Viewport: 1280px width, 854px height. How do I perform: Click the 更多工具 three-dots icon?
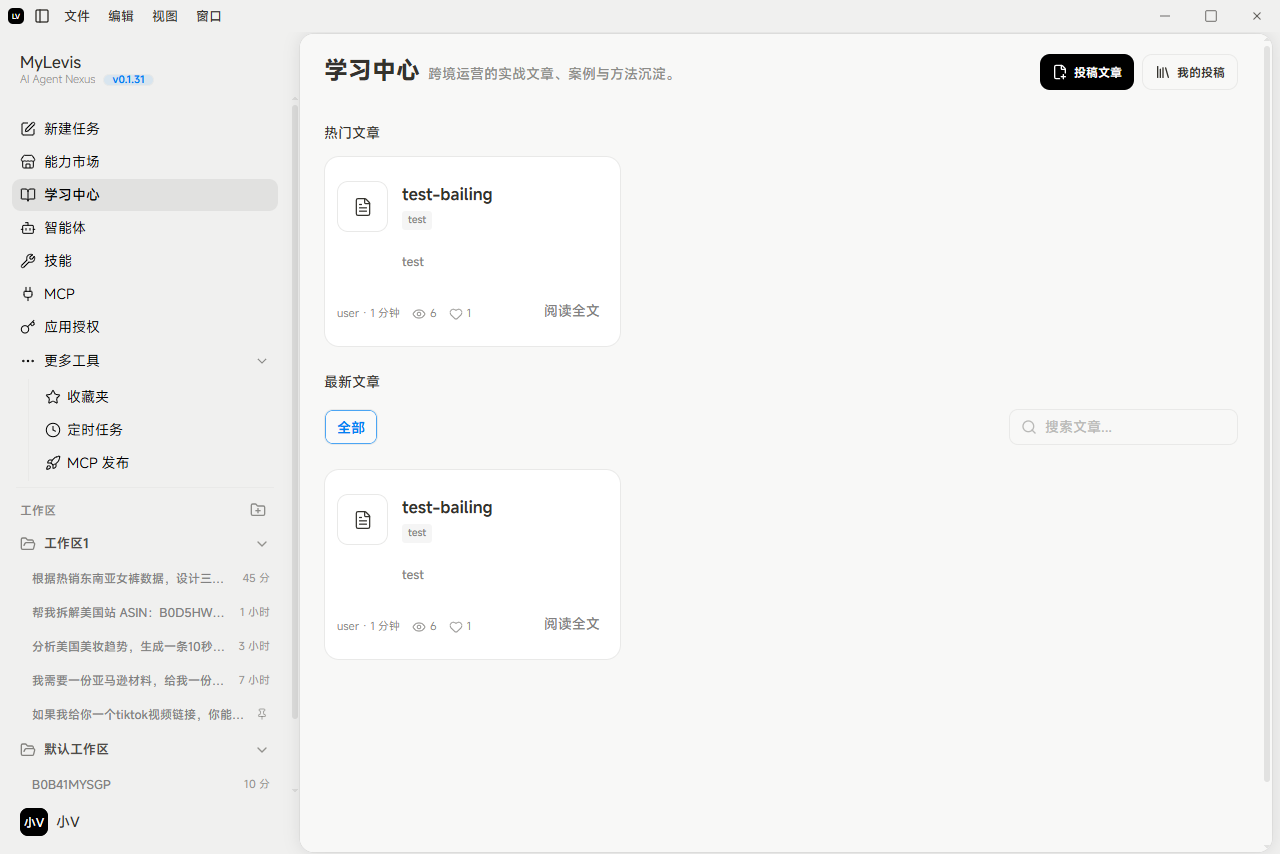(28, 360)
